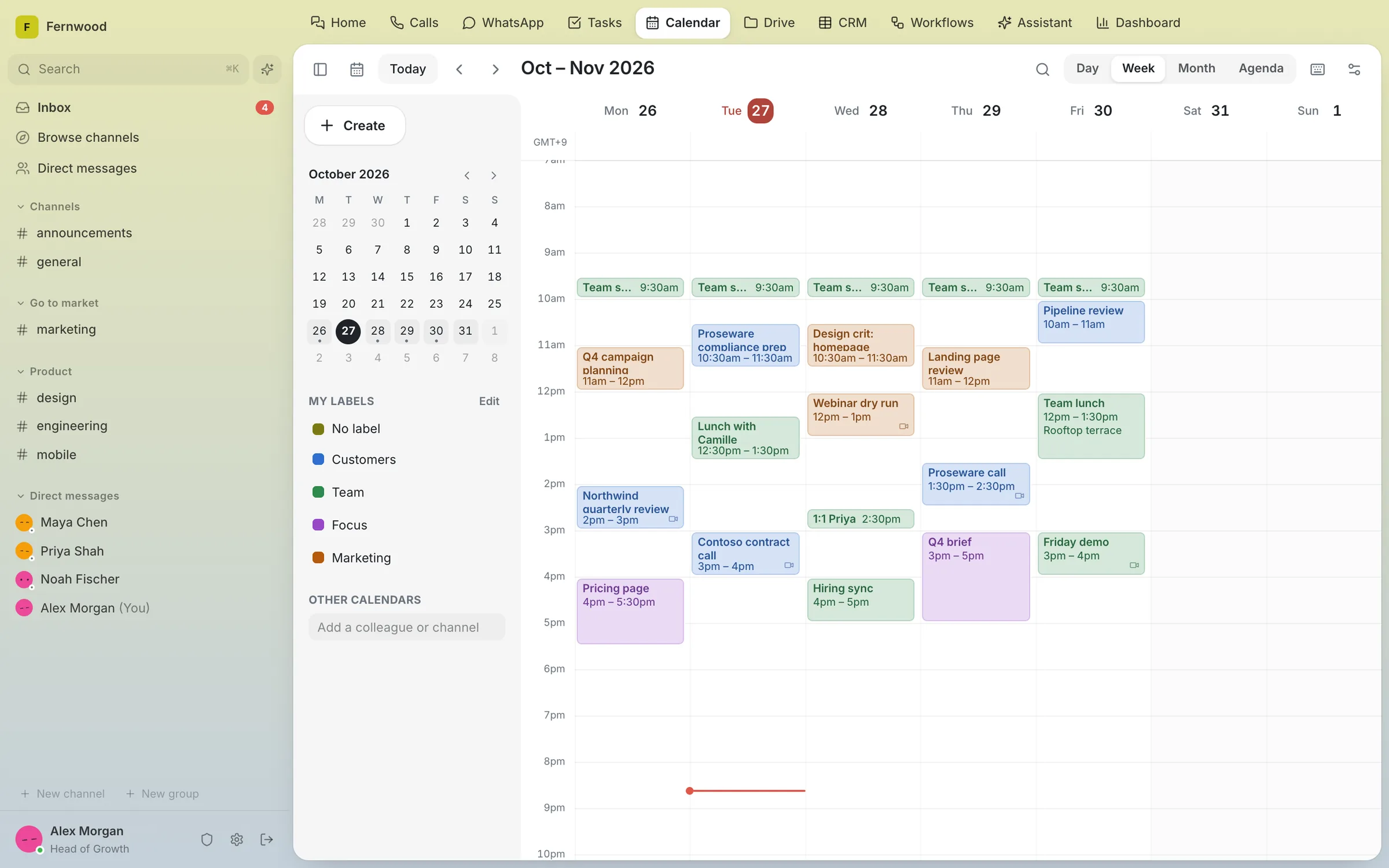Click the AI sparkle icon beside Search
Image resolution: width=1389 pixels, height=868 pixels.
pyautogui.click(x=267, y=69)
